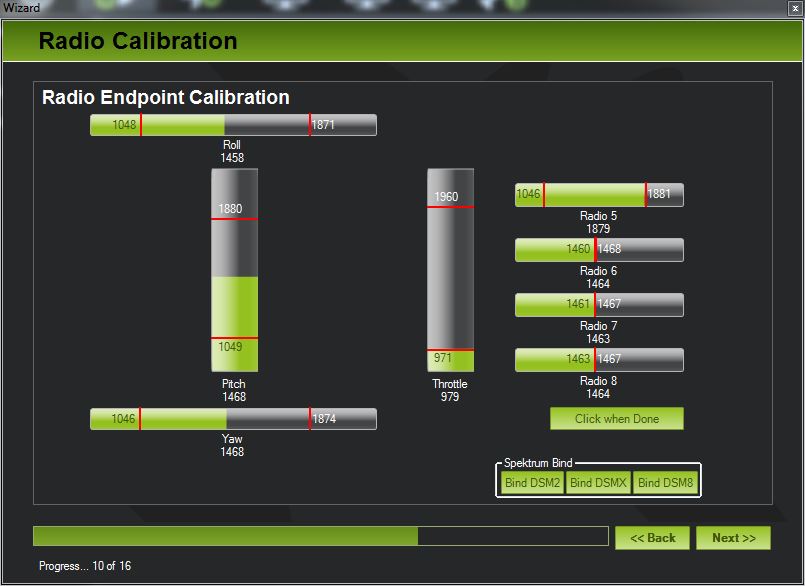Click the Radio Calibration title
The height and width of the screenshot is (586, 805).
138,41
